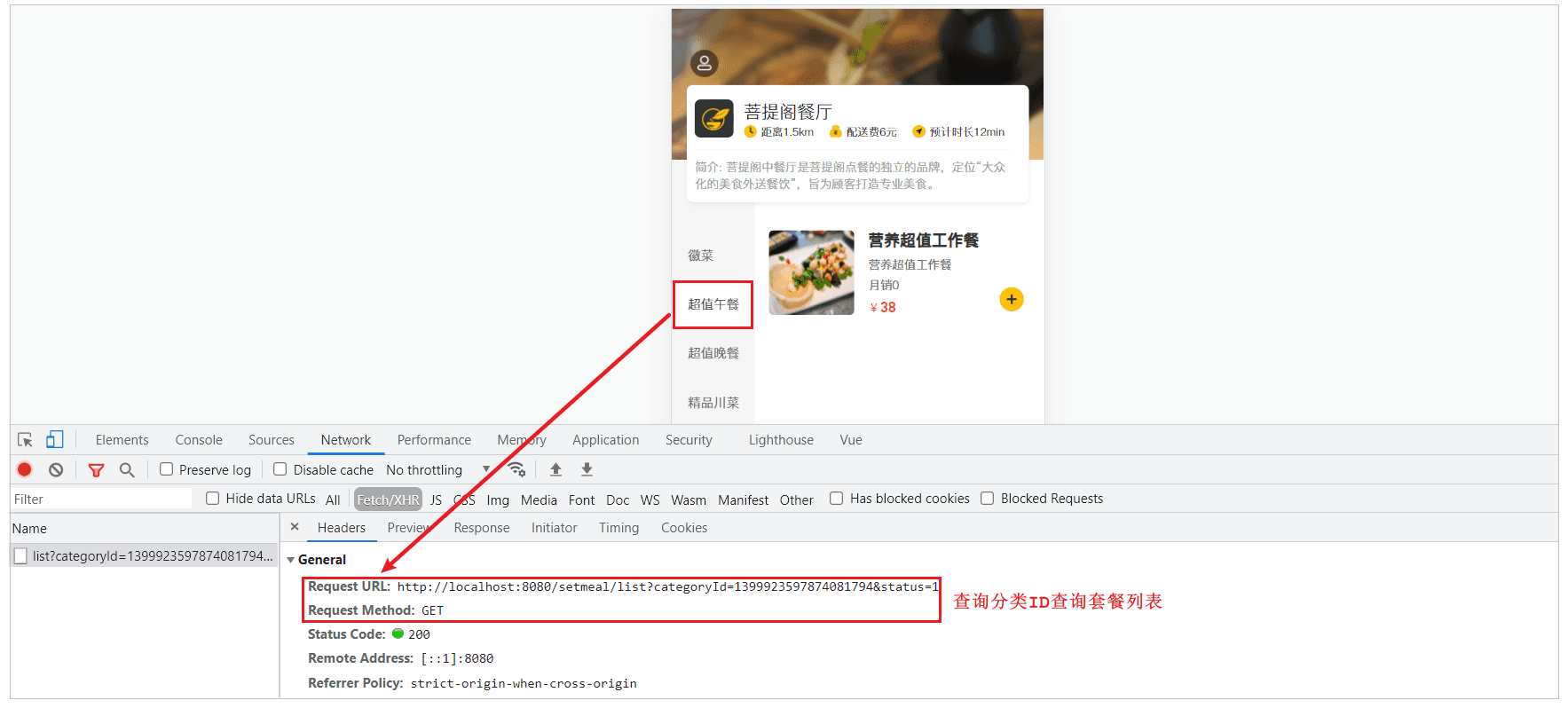This screenshot has width=1568, height=708.
Task: Click the 配送费6元 delivery fee icon
Action: 835,131
